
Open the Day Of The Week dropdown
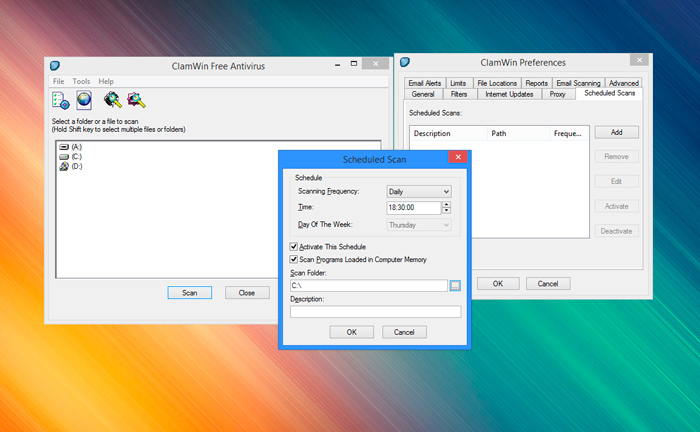(x=419, y=225)
